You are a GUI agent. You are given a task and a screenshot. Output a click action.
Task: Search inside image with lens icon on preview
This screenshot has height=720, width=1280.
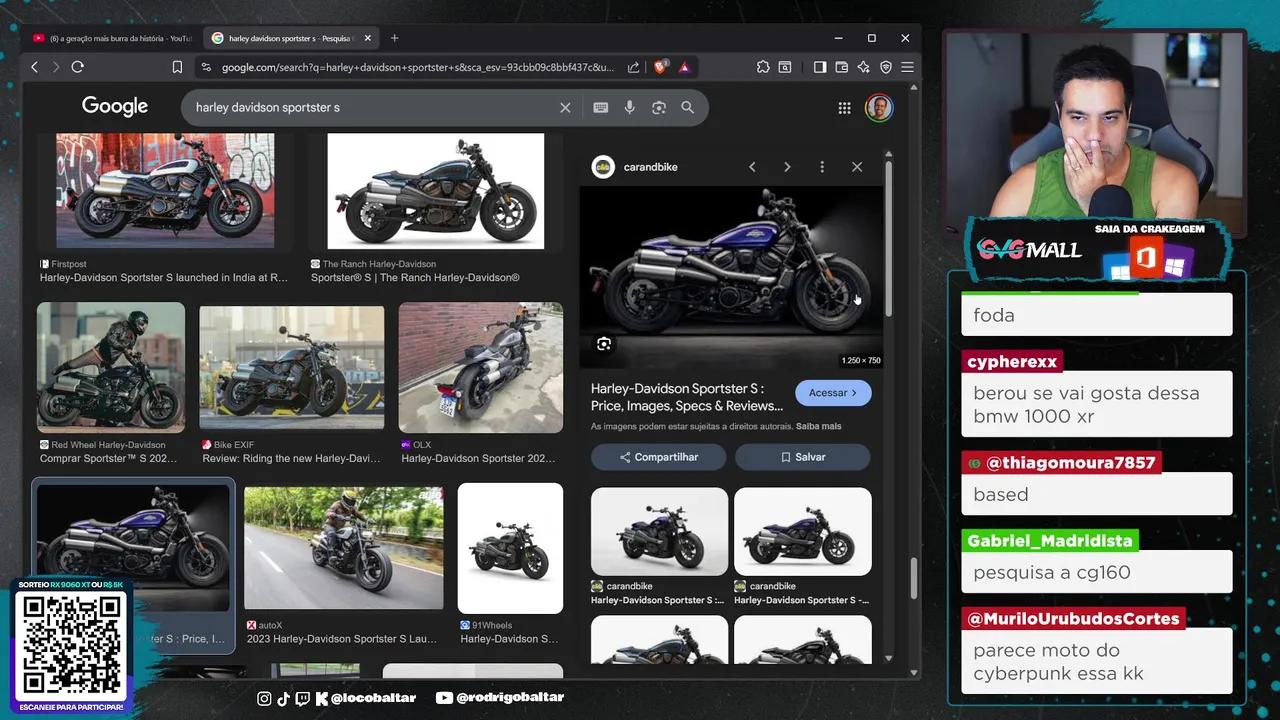pyautogui.click(x=603, y=344)
